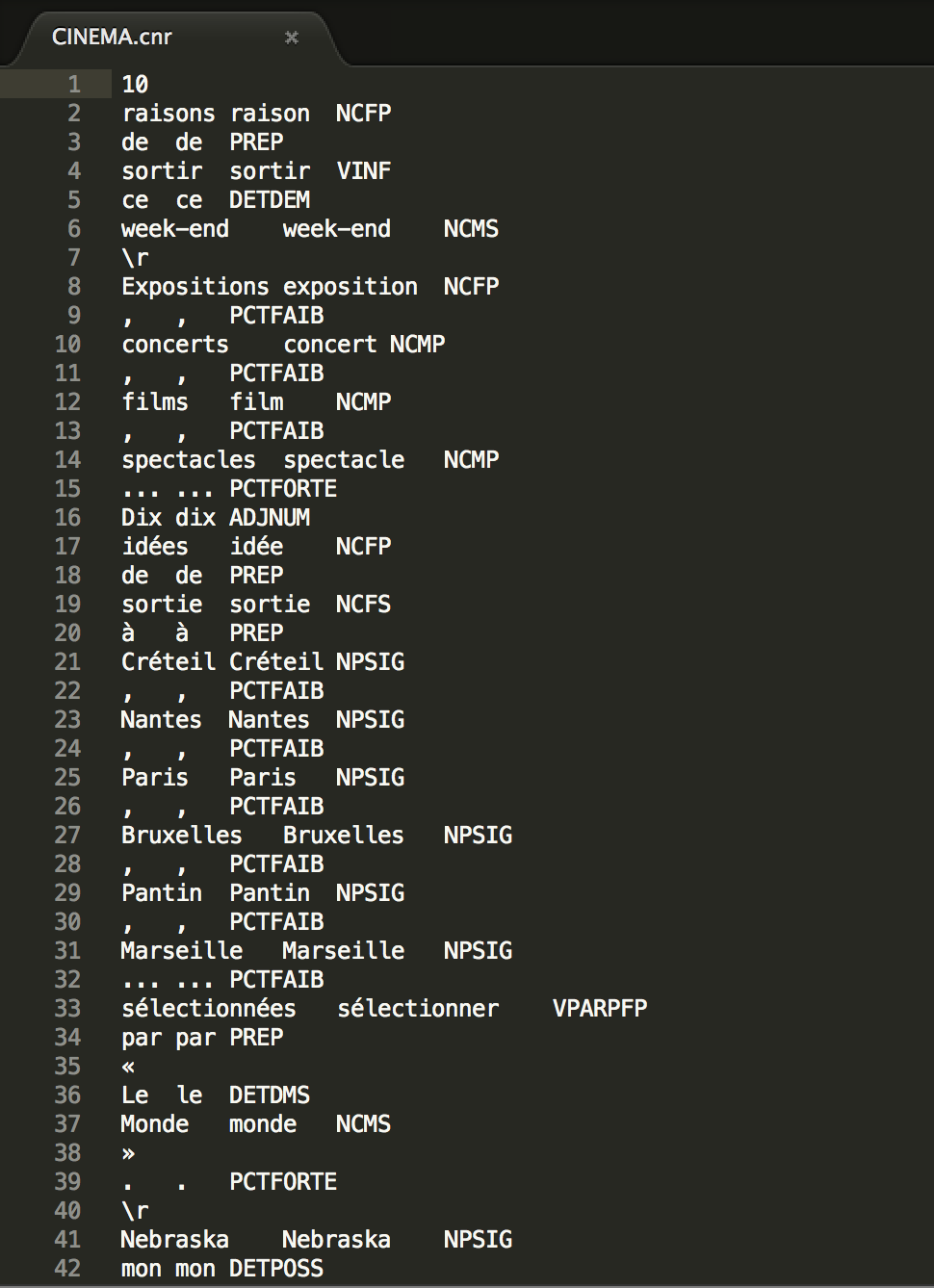Click line number 42 in gutter

point(67,1269)
